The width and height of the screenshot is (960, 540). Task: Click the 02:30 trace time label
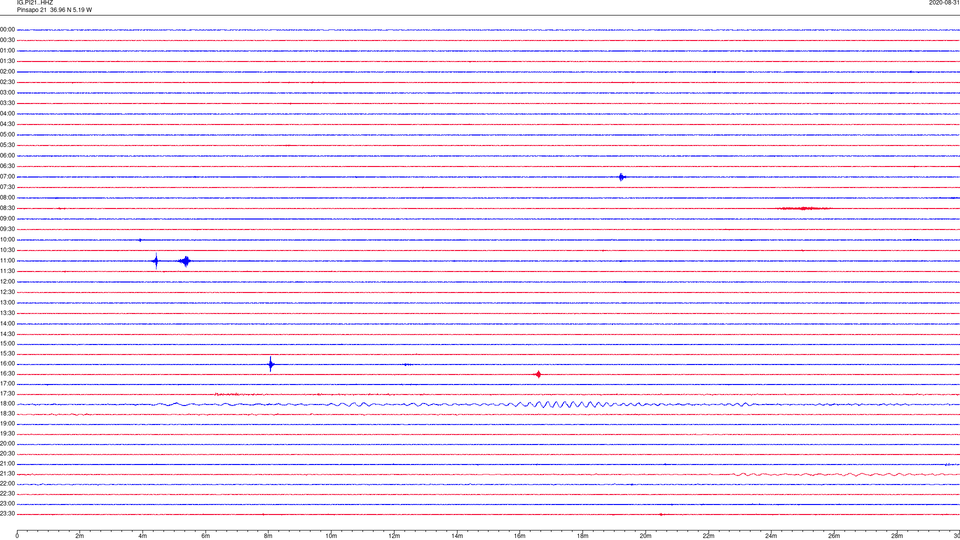click(7, 82)
